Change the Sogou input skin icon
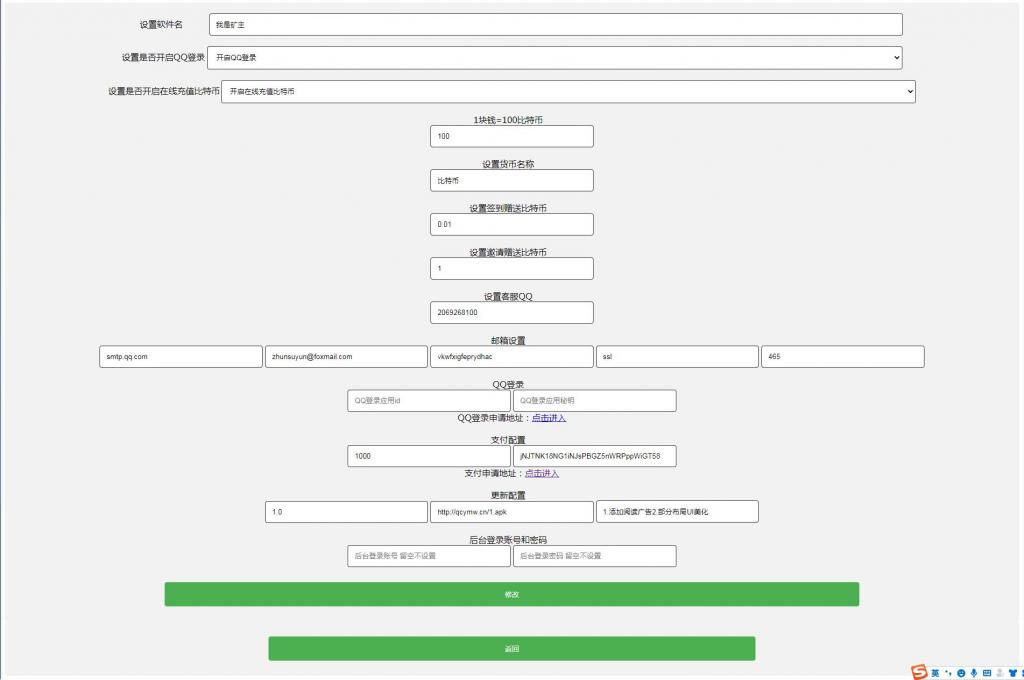Viewport: 1024px width, 680px height. [1012, 672]
